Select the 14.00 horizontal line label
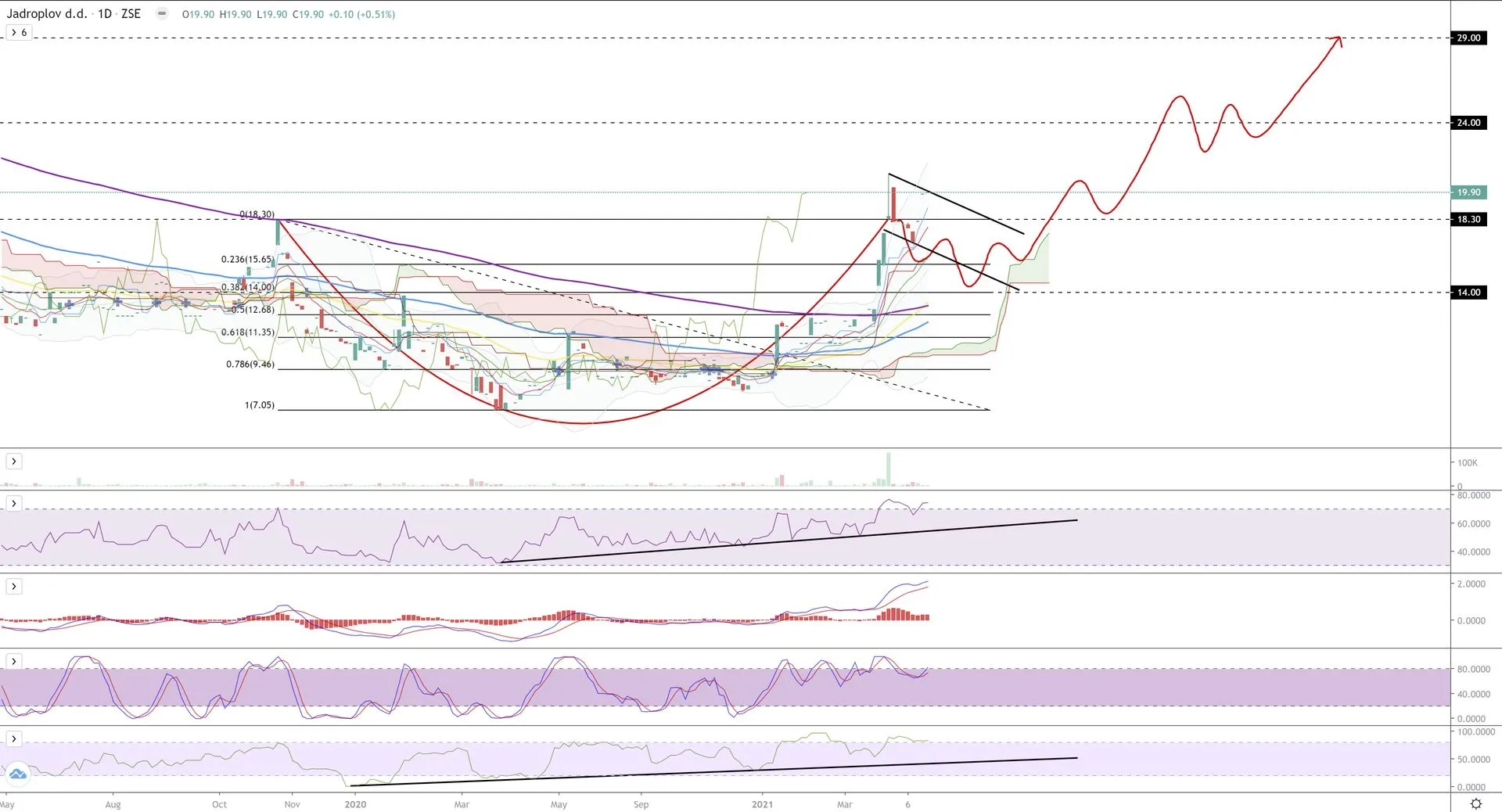Screen dimensions: 1502x812 pos(1468,293)
